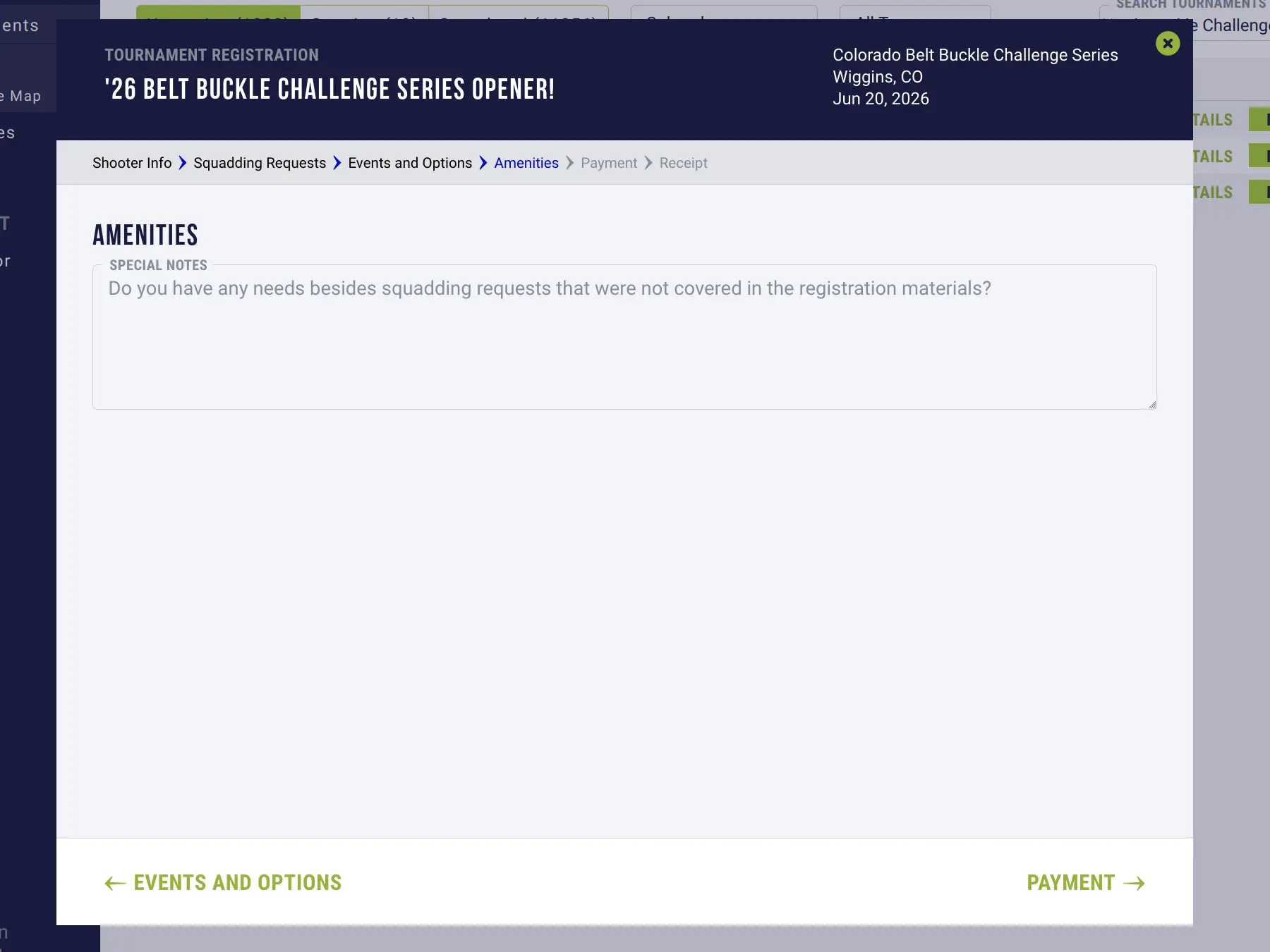Click chevron after Amenities breadcrumb
This screenshot has width=1270, height=952.
[570, 163]
